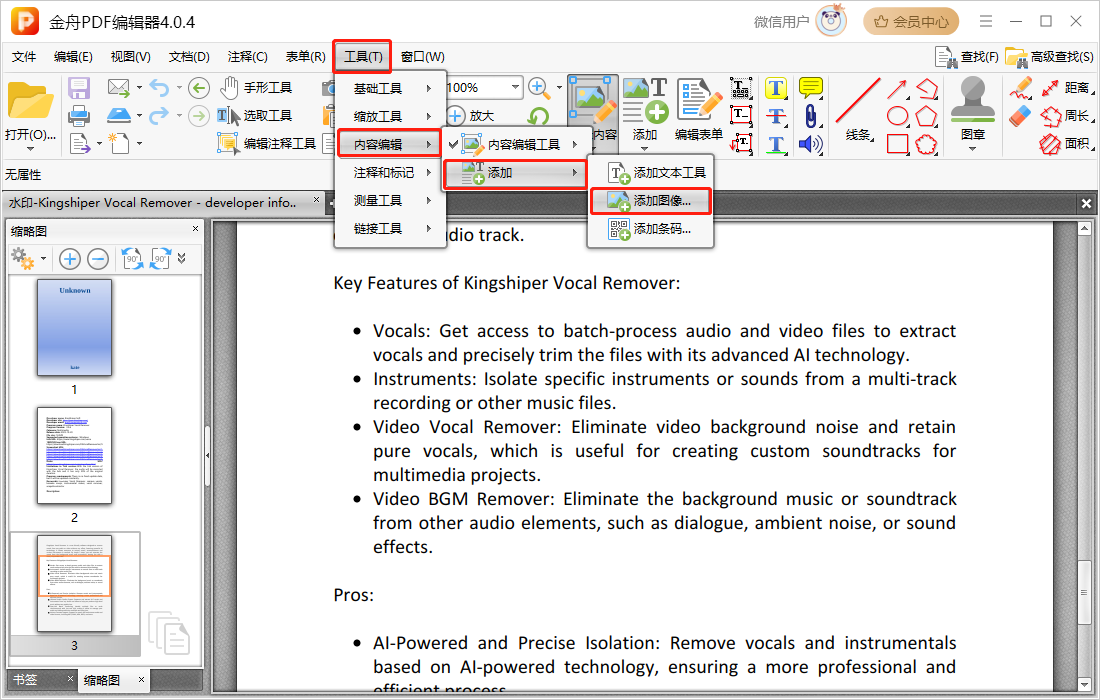The width and height of the screenshot is (1100, 700).
Task: Select the 手形工具 hand tool
Action: (255, 88)
